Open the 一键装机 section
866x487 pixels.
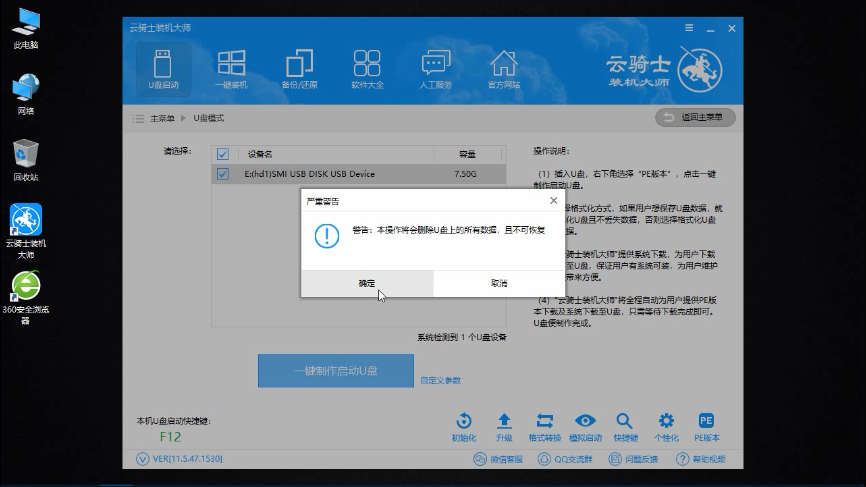[231, 70]
